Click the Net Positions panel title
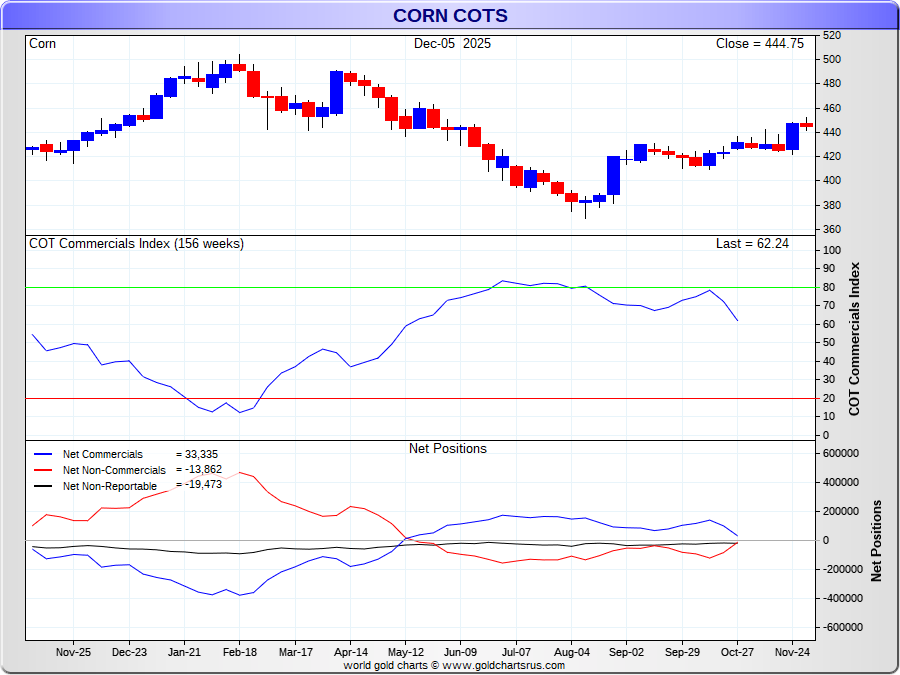900x675 pixels. point(447,448)
